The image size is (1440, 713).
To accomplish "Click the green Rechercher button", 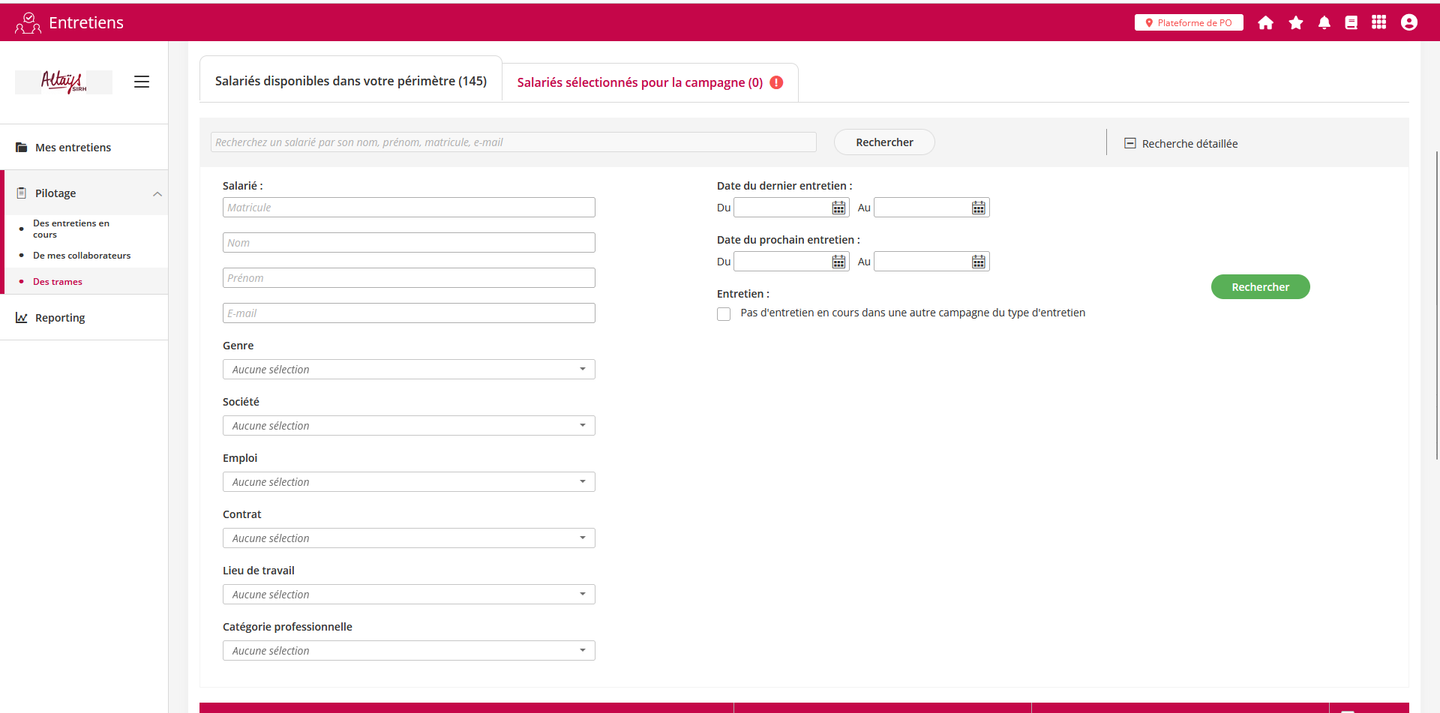I will tap(1260, 287).
